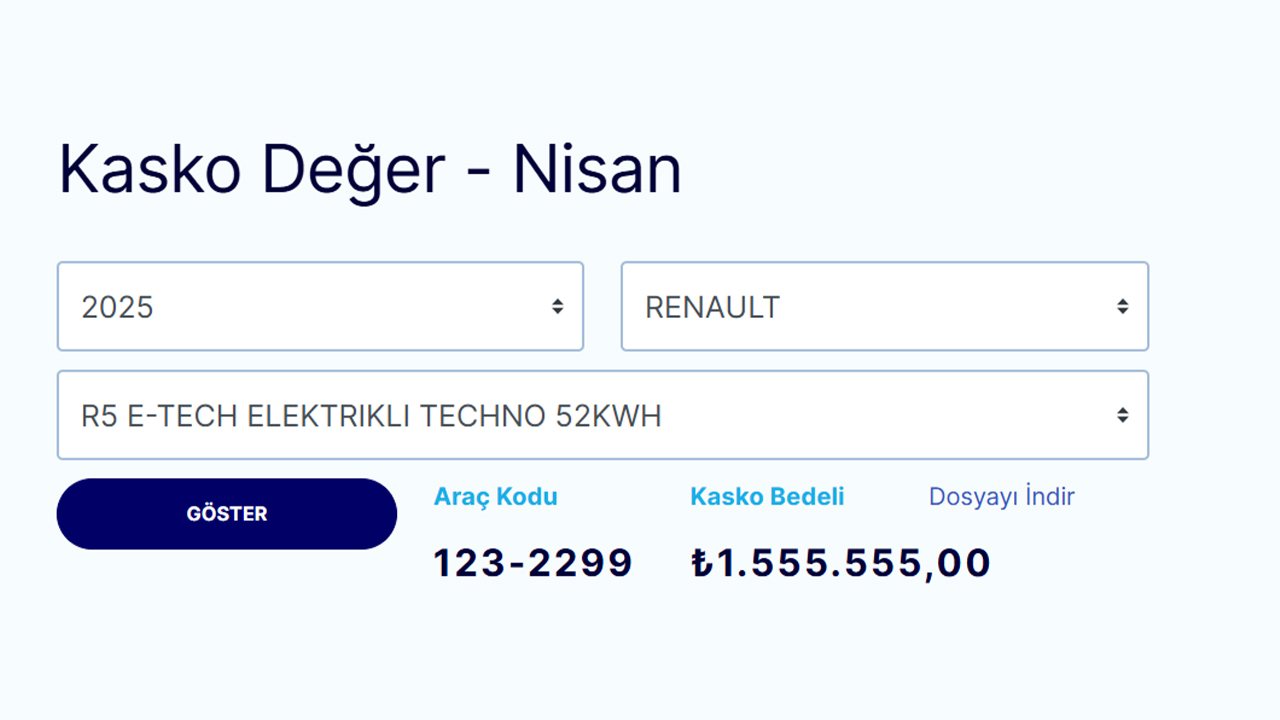
Task: Click the Araç Kodu label
Action: pos(495,497)
